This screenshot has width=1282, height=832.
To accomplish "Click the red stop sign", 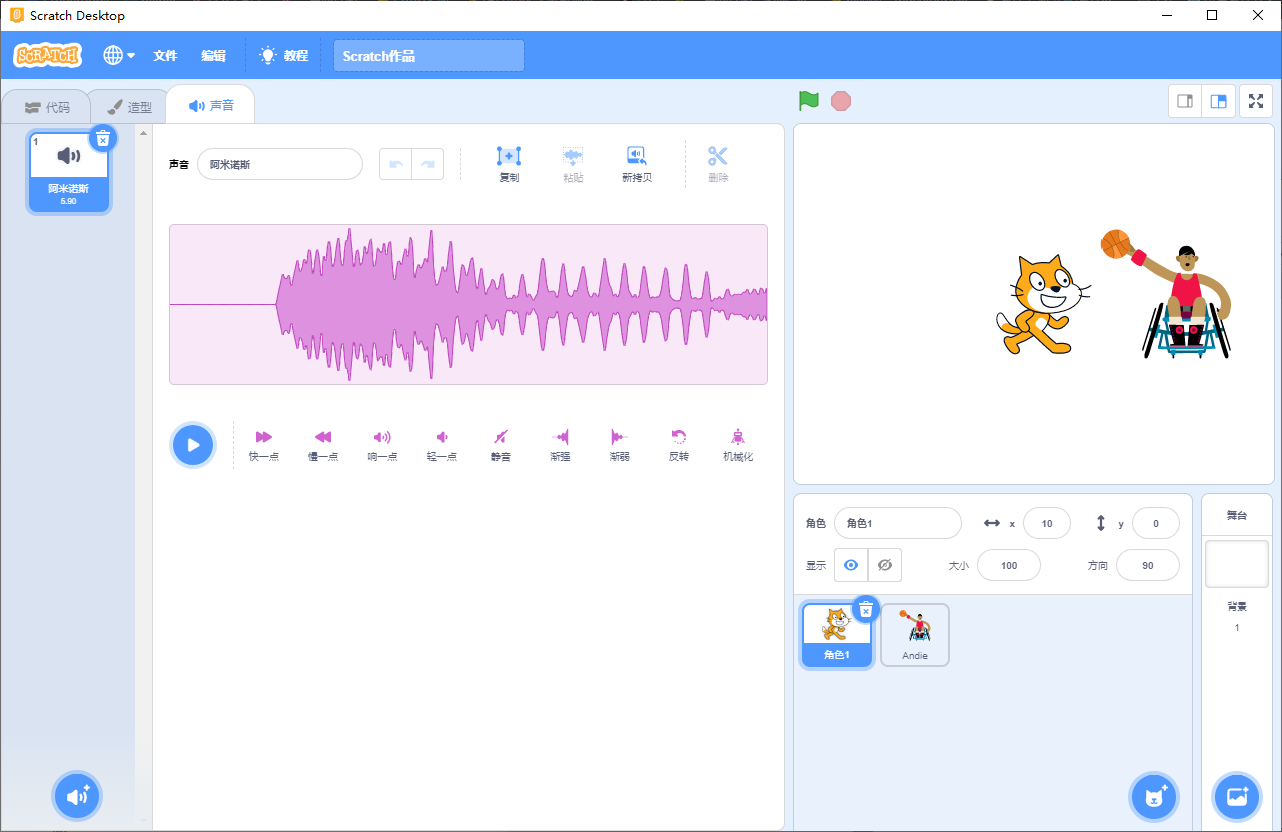I will click(841, 101).
